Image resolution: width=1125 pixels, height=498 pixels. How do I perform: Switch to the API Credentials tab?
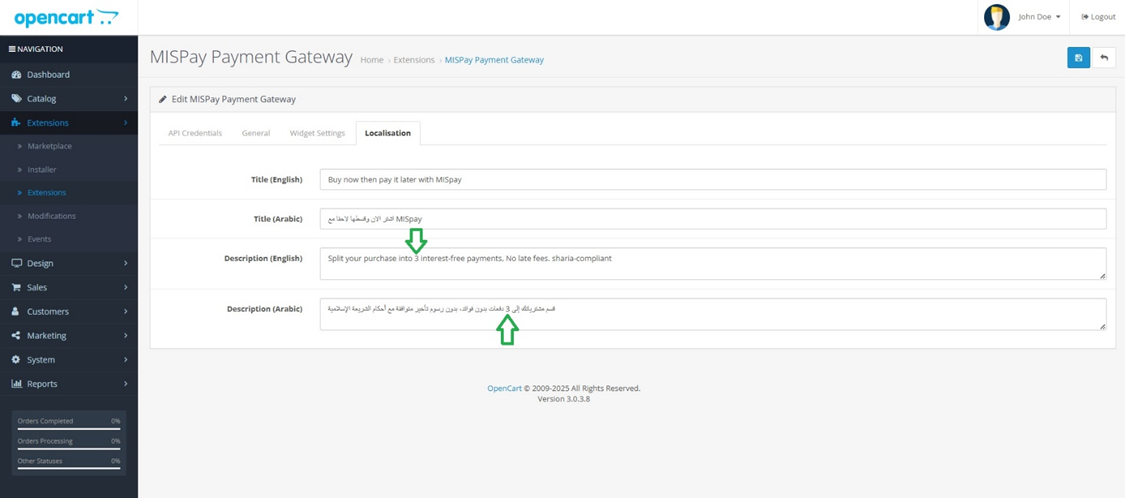point(194,133)
